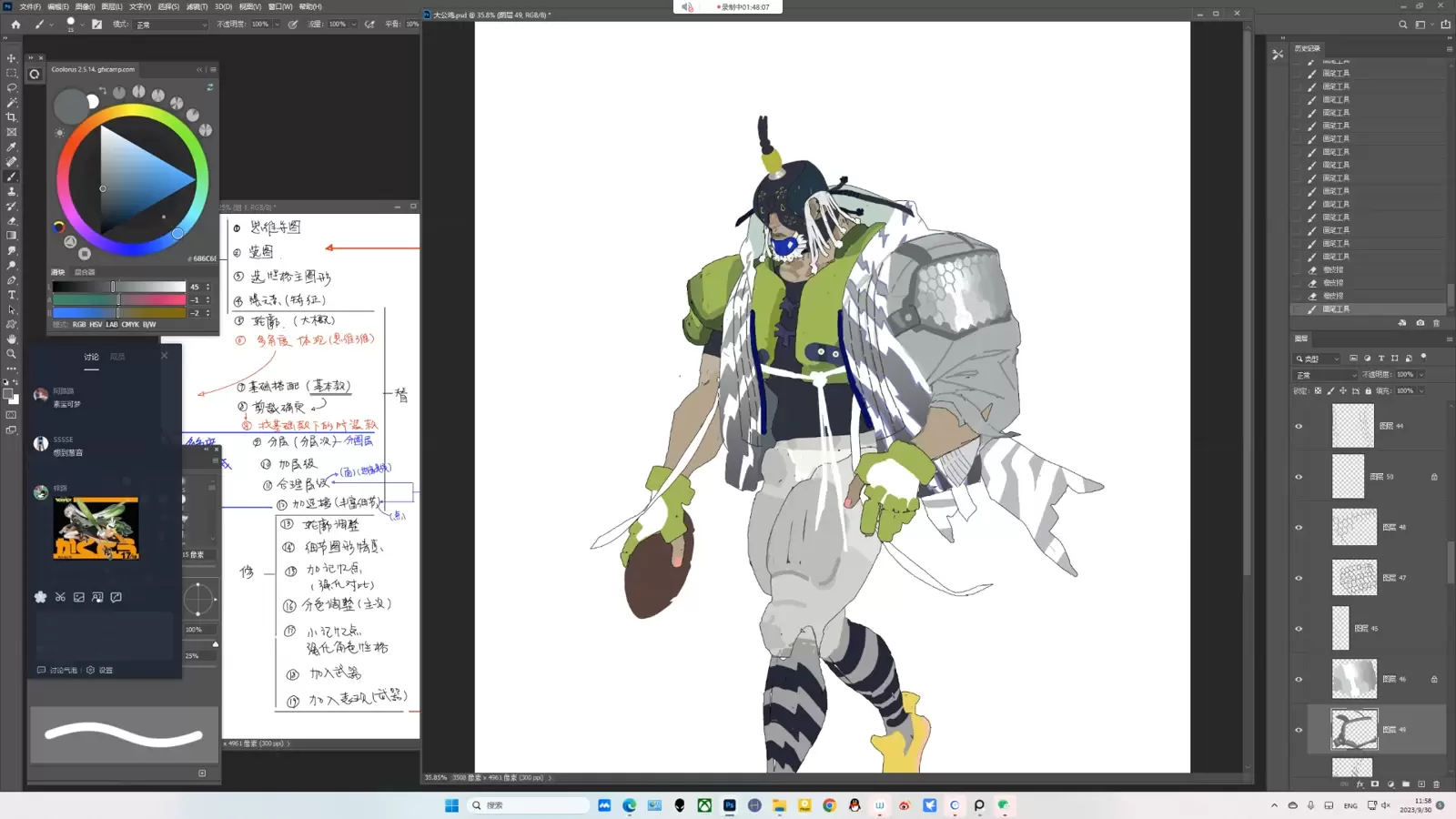Click 设置 settings in chat panel
Viewport: 1456px width, 819px height.
[x=100, y=670]
